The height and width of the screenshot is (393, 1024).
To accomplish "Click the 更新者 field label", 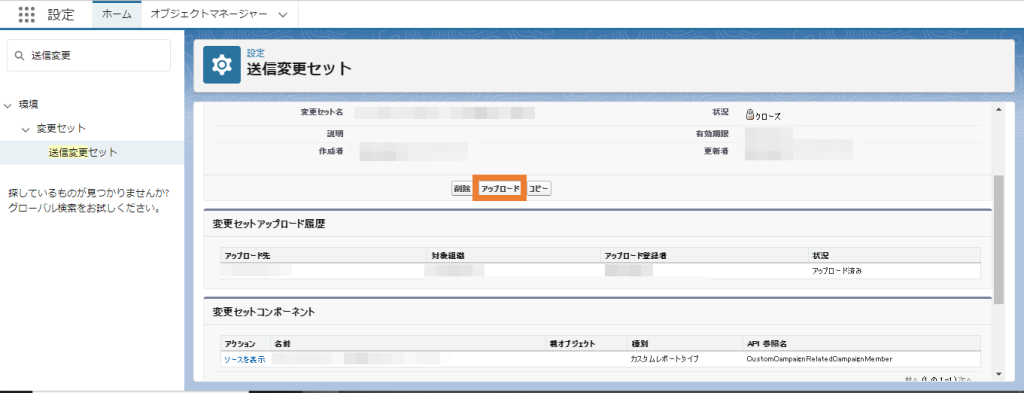I will click(716, 152).
